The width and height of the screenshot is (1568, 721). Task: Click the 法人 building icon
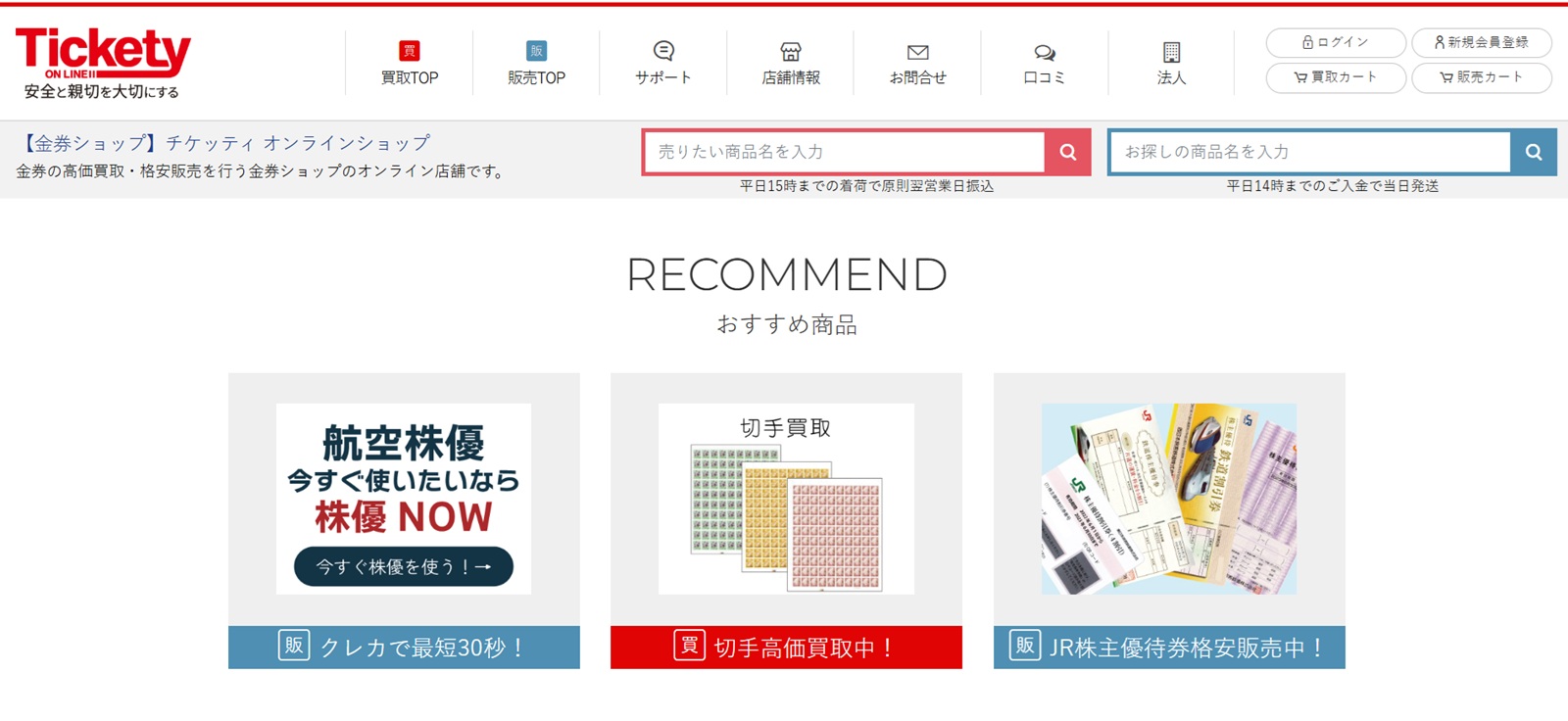coord(1171,52)
